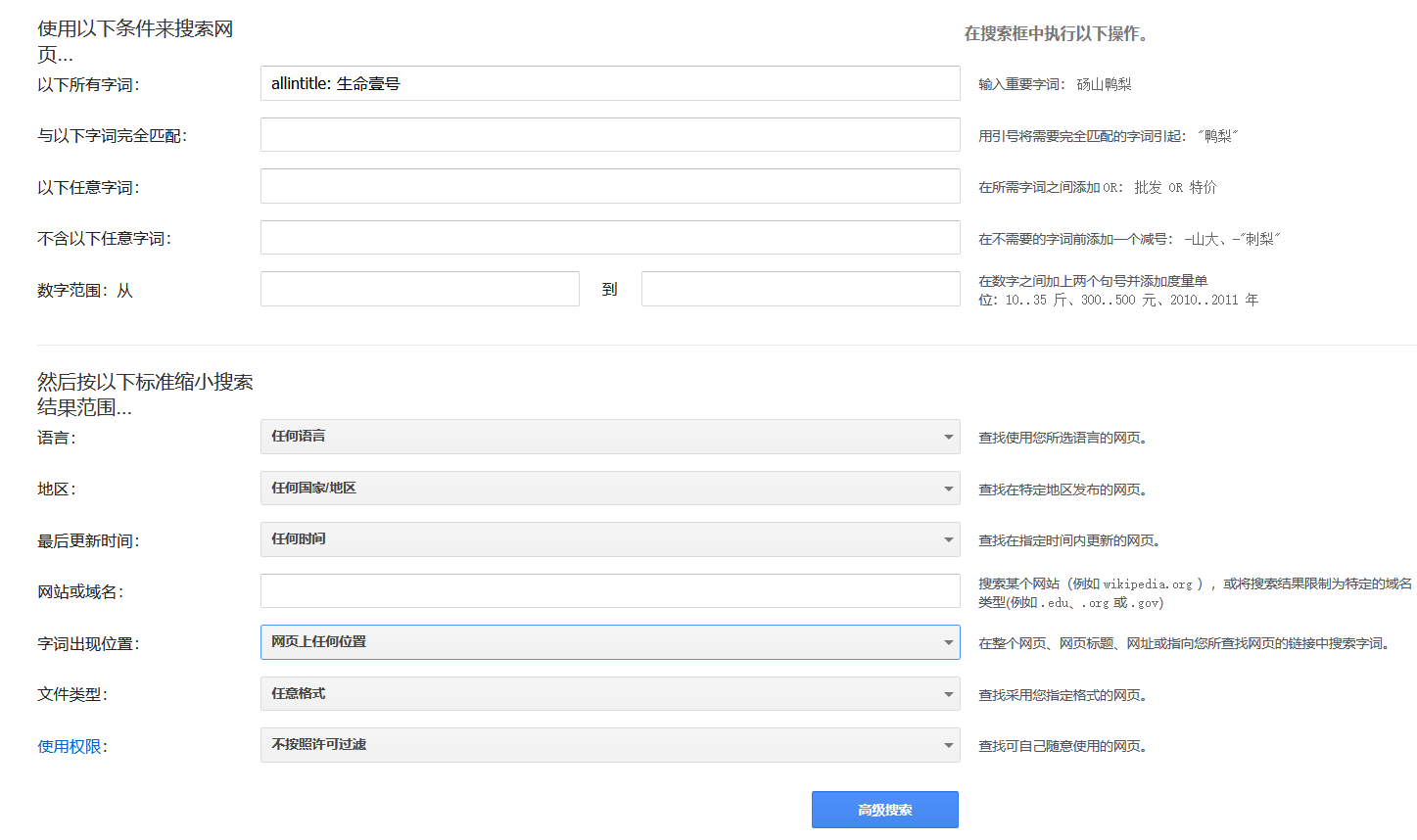The image size is (1417, 840).
Task: Click the 数字范围 从 starting number field
Action: (419, 289)
